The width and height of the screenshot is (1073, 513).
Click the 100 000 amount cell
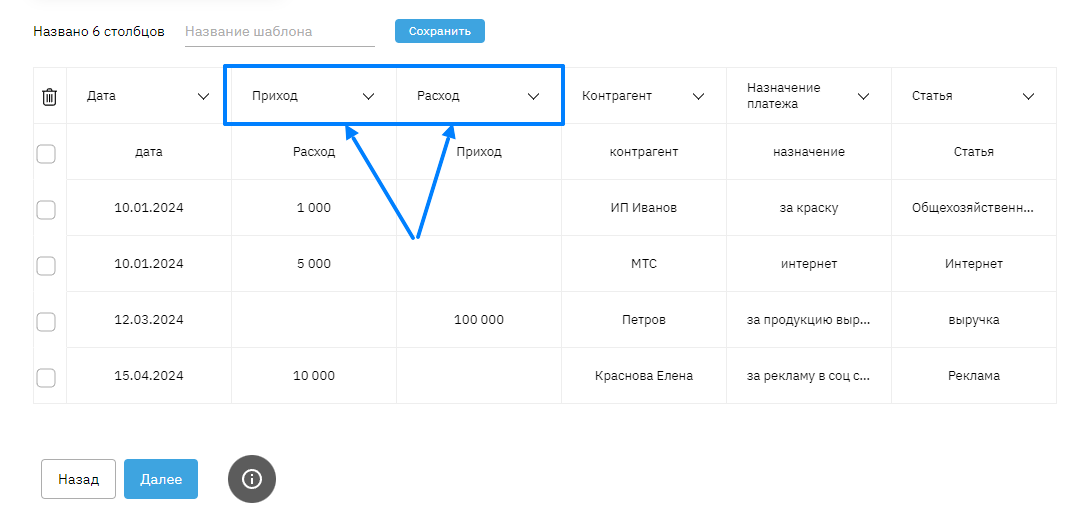479,320
